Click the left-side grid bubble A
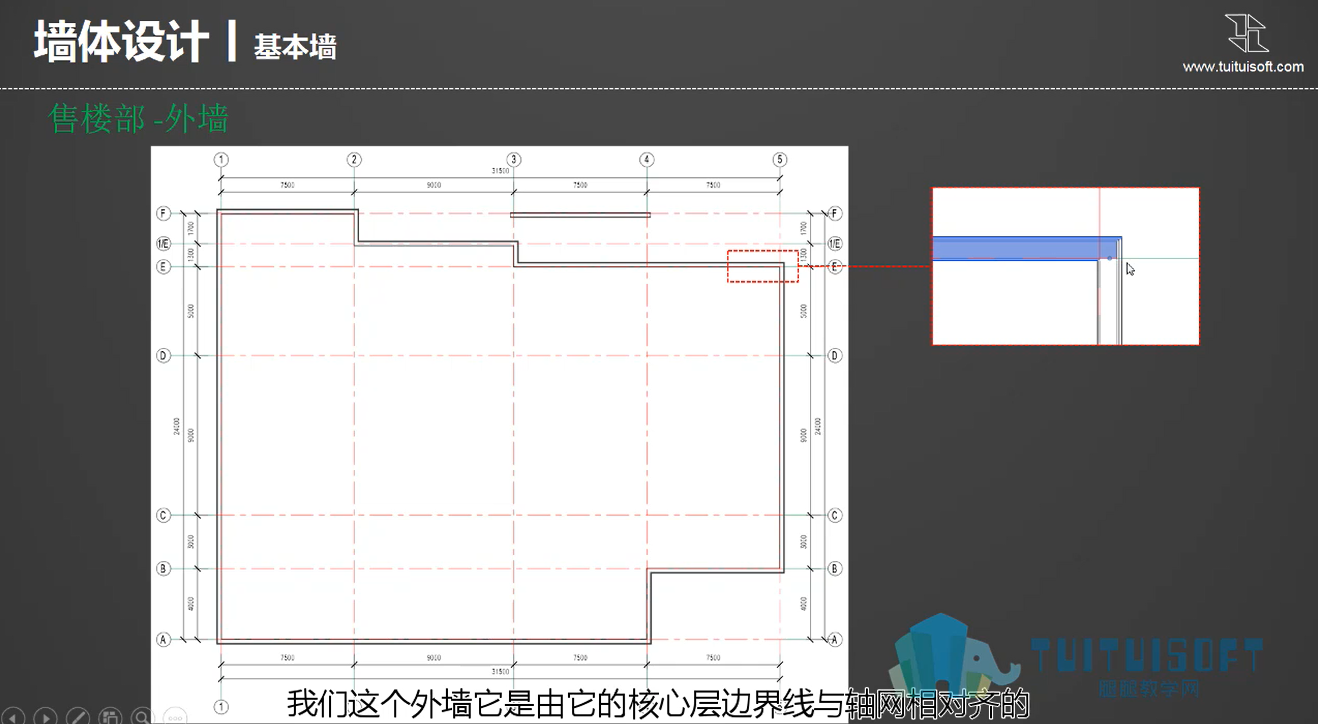The width and height of the screenshot is (1318, 724). [164, 639]
